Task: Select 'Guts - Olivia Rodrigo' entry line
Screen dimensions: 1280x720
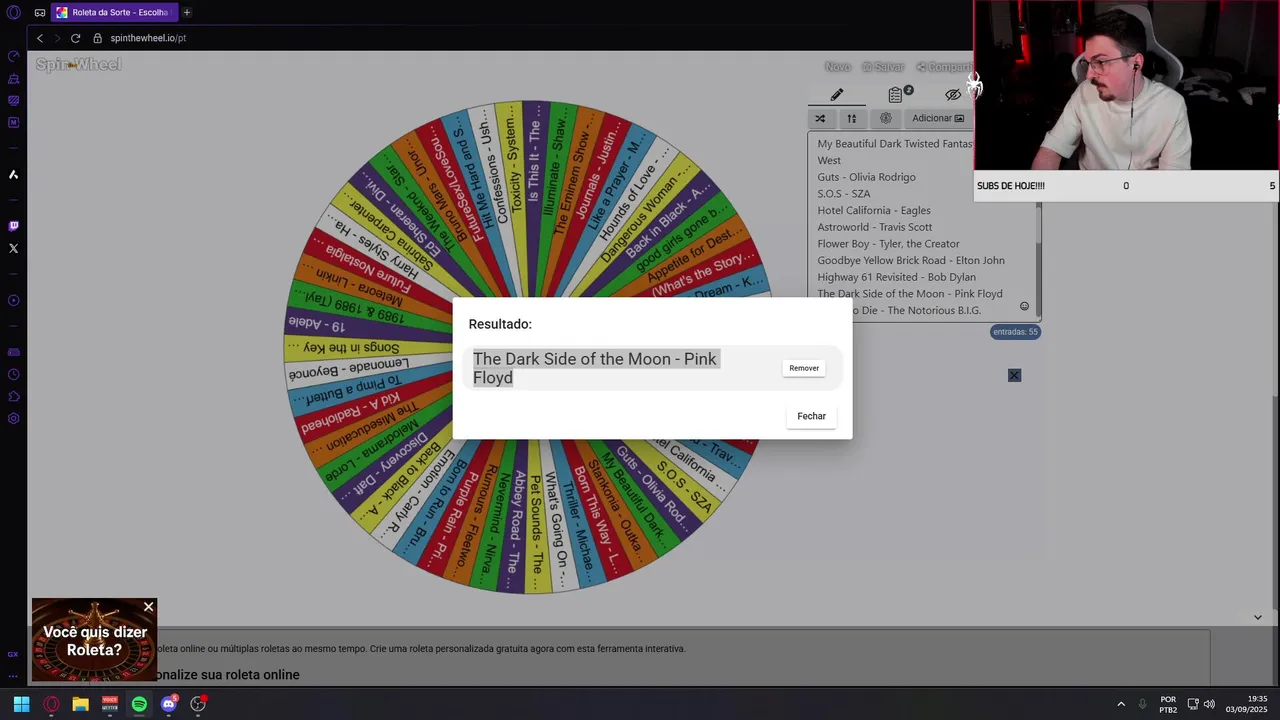Action: (x=866, y=177)
